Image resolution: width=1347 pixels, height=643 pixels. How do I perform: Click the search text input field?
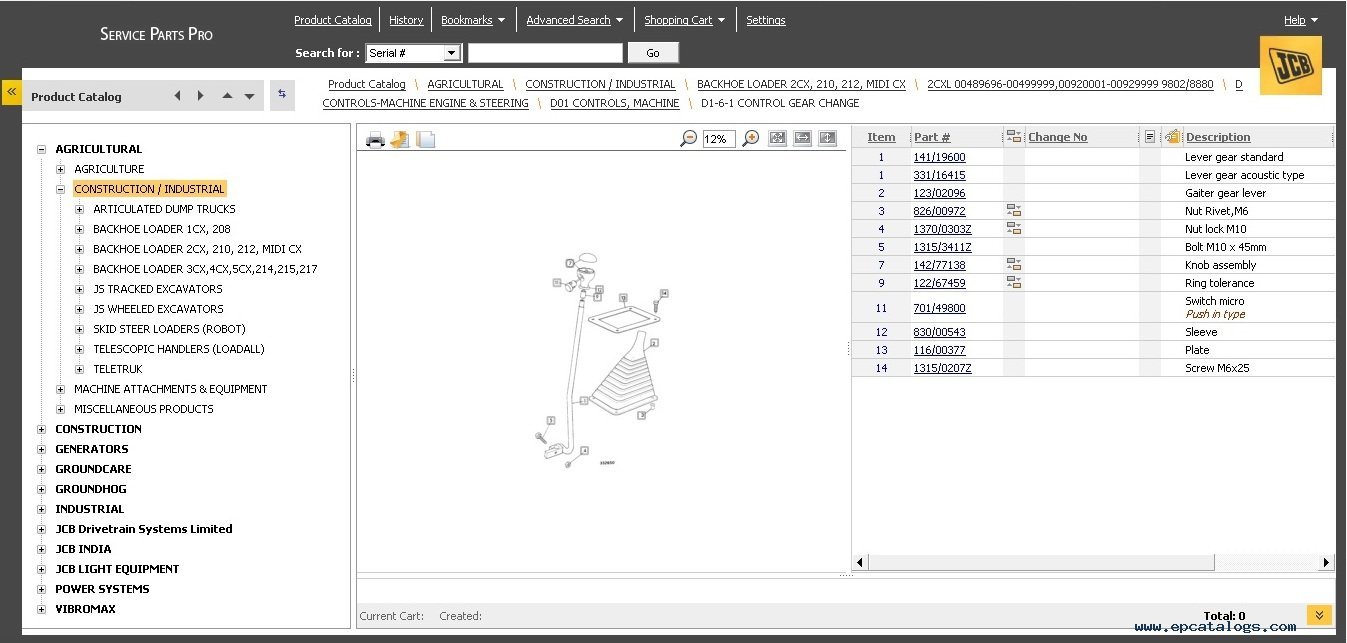[545, 53]
